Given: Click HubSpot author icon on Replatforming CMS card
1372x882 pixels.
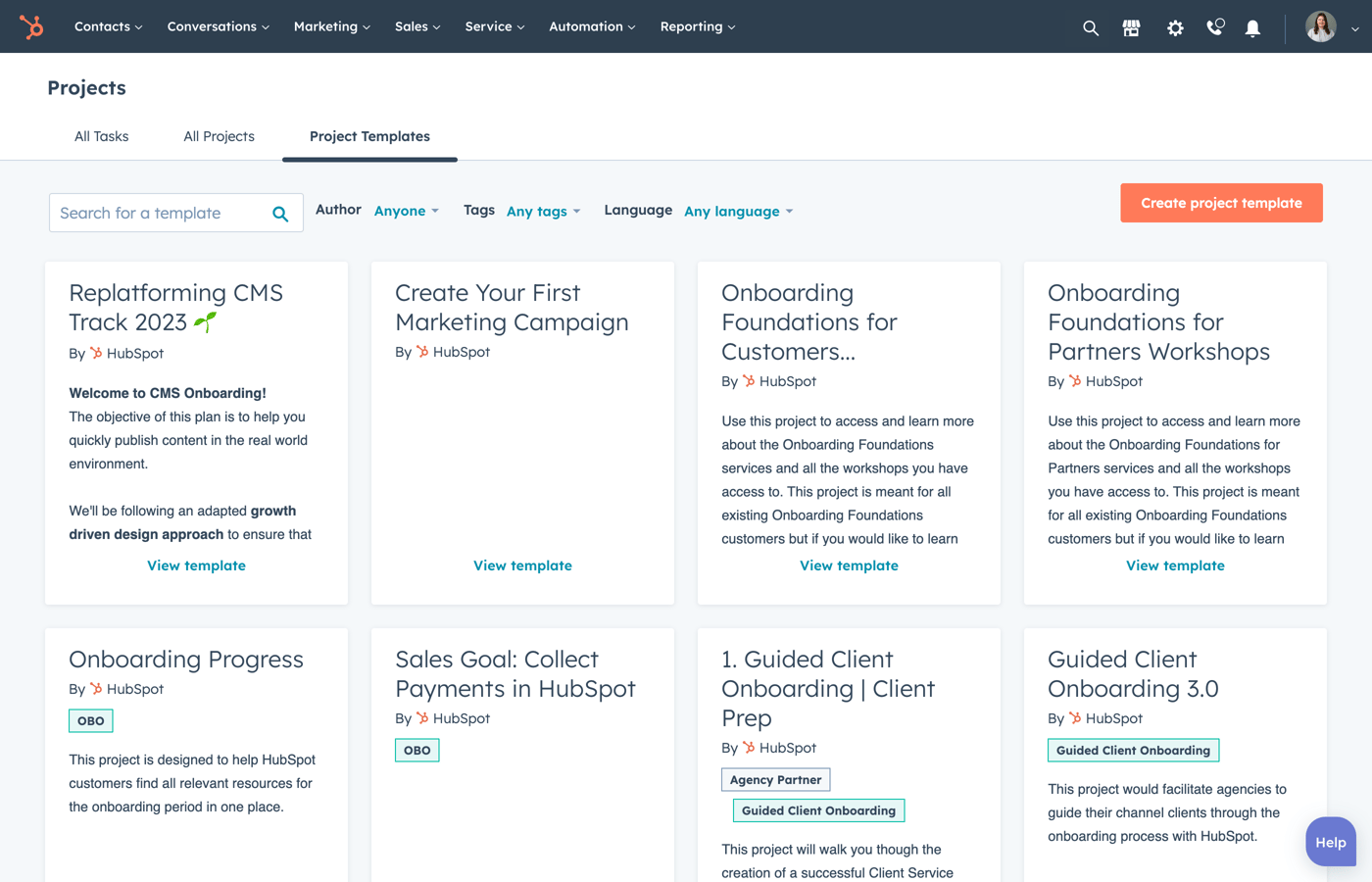Looking at the screenshot, I should pyautogui.click(x=96, y=353).
